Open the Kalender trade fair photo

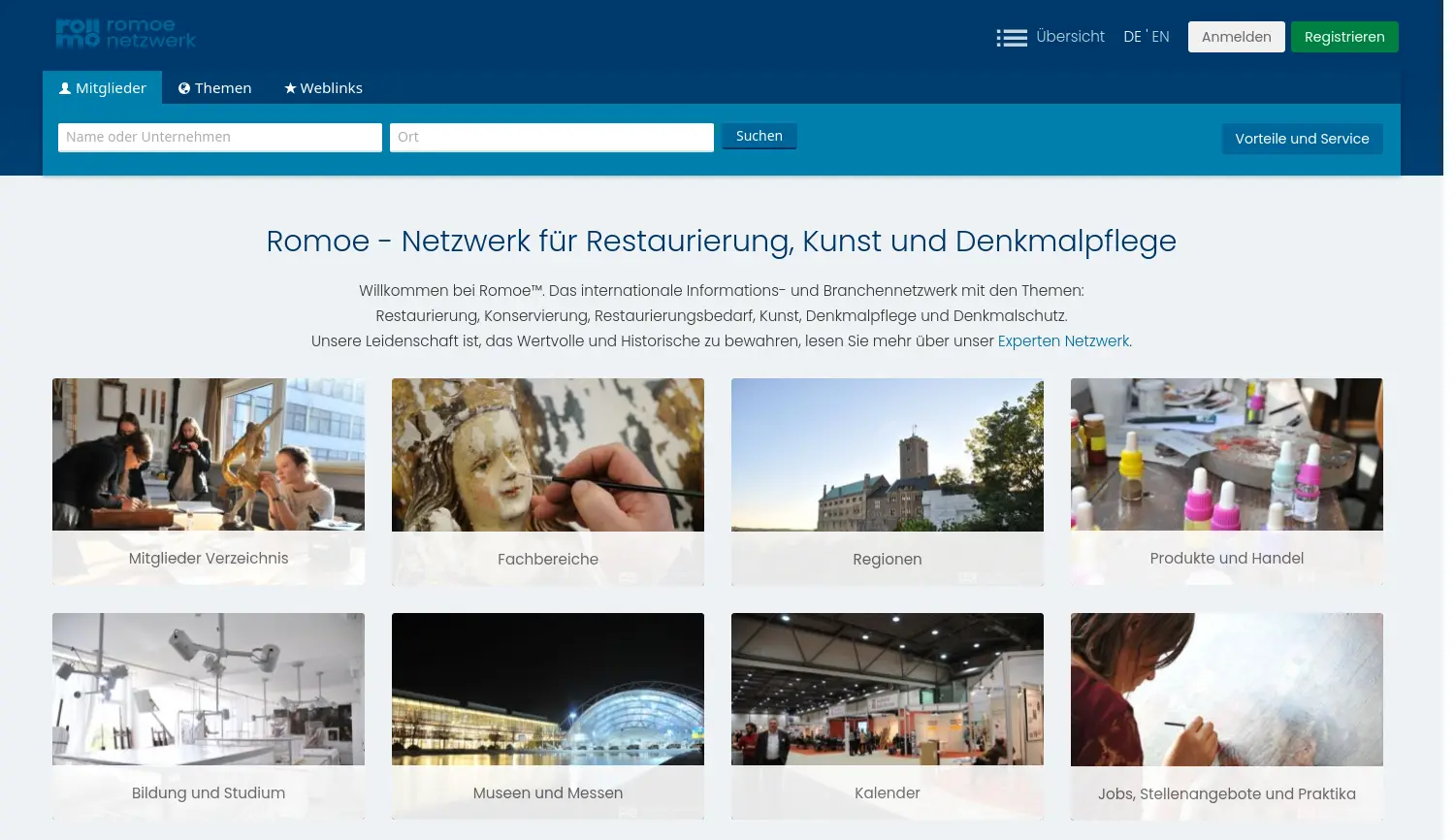coord(888,690)
